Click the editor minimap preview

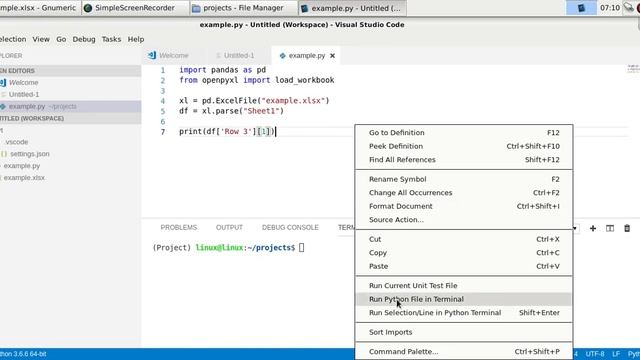pyautogui.click(x=633, y=68)
